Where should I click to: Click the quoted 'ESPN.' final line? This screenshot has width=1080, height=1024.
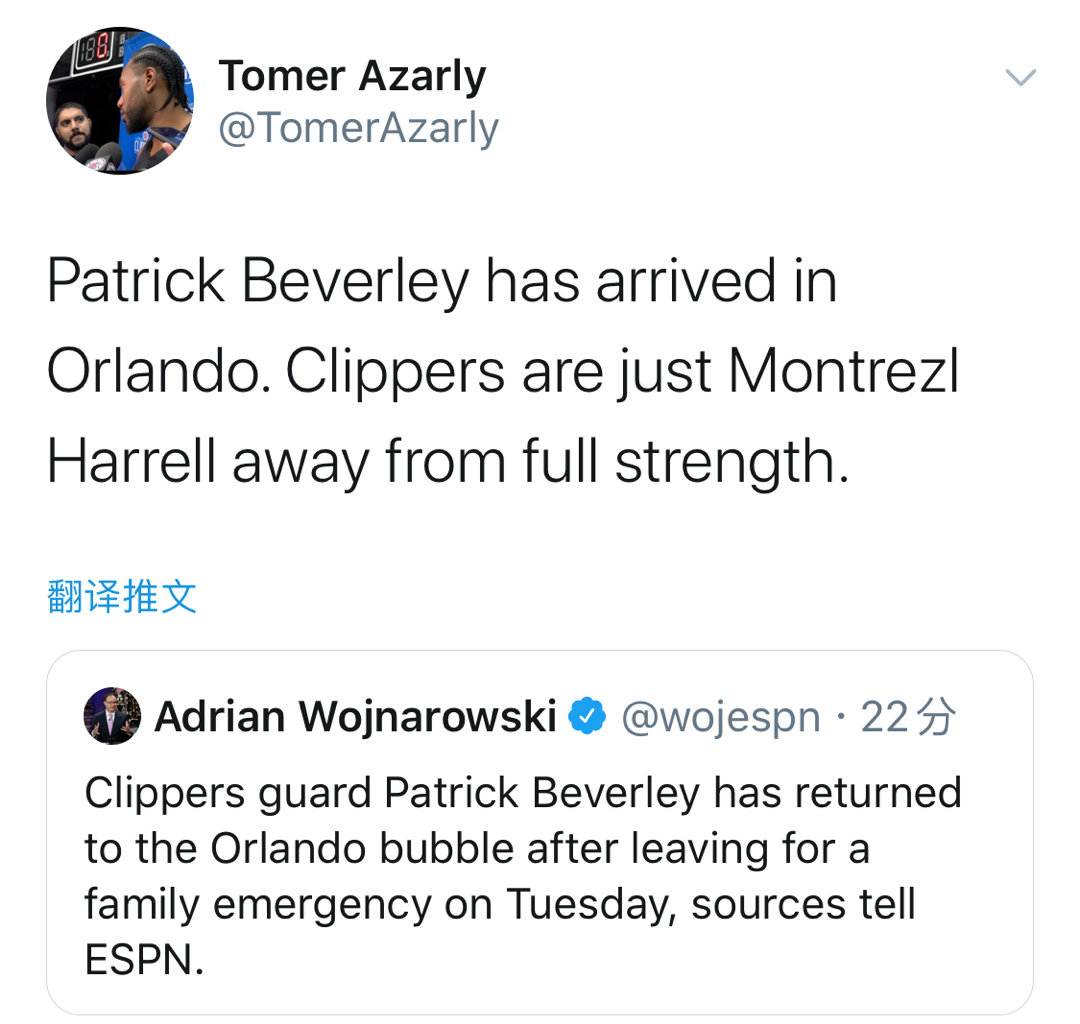144,961
